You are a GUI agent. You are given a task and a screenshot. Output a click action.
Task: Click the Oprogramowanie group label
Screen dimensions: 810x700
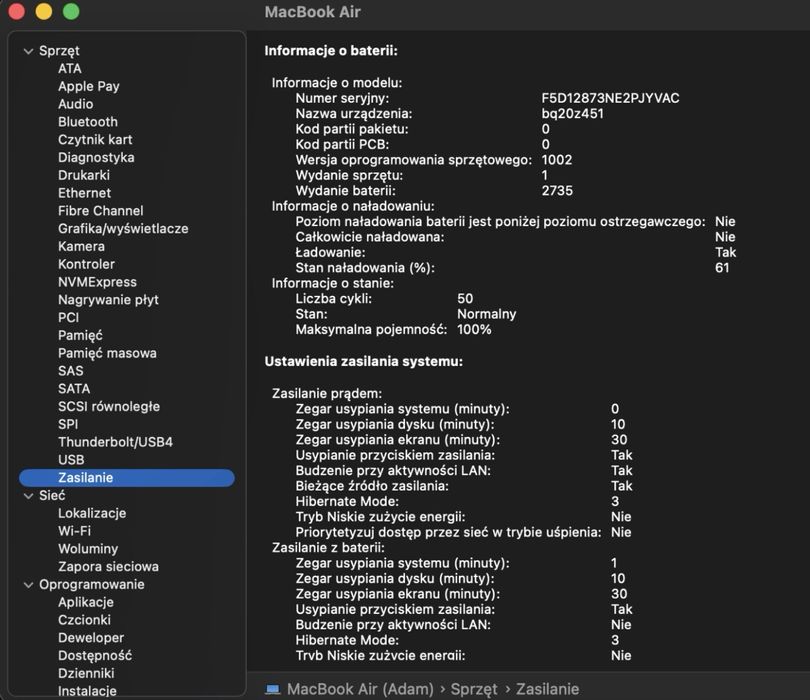(92, 585)
